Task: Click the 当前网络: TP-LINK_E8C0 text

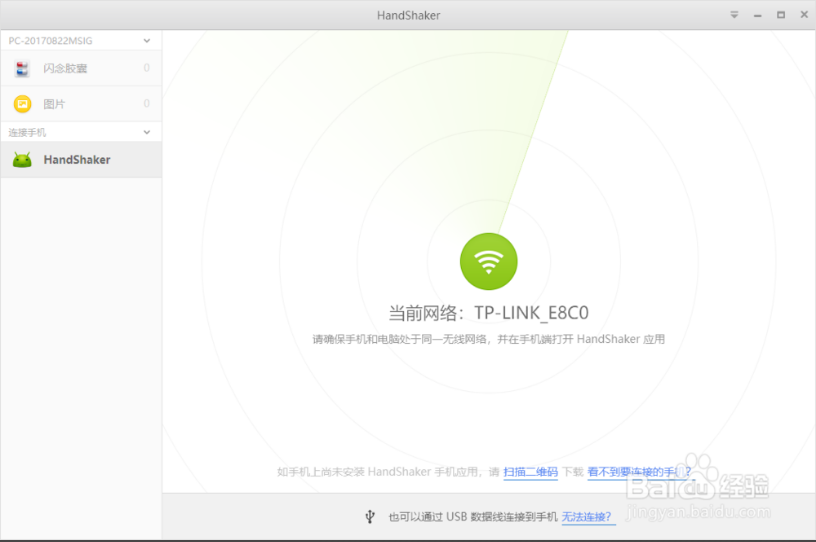Action: pos(489,313)
